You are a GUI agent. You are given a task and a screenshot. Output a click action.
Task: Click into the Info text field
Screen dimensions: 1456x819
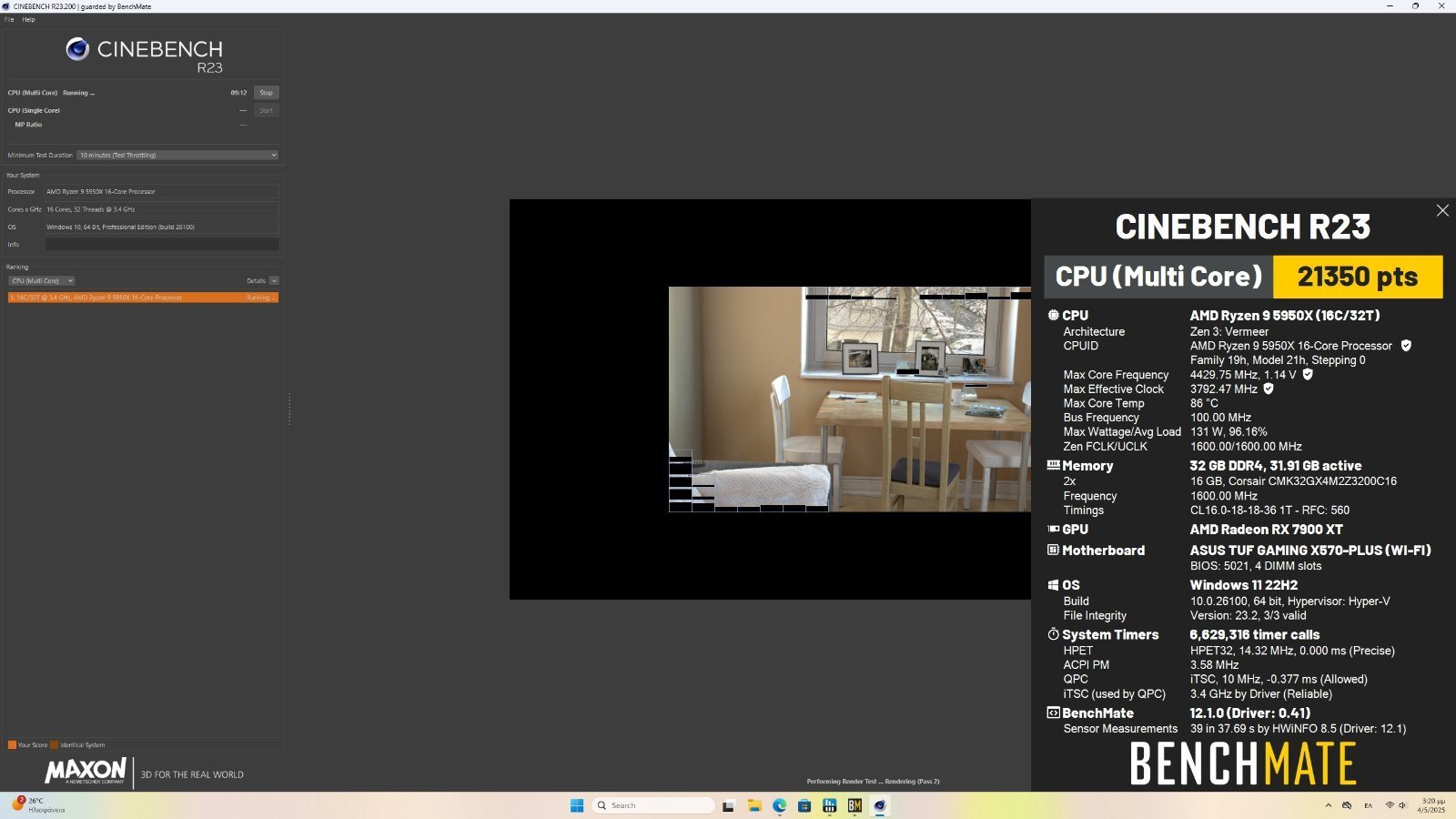162,244
